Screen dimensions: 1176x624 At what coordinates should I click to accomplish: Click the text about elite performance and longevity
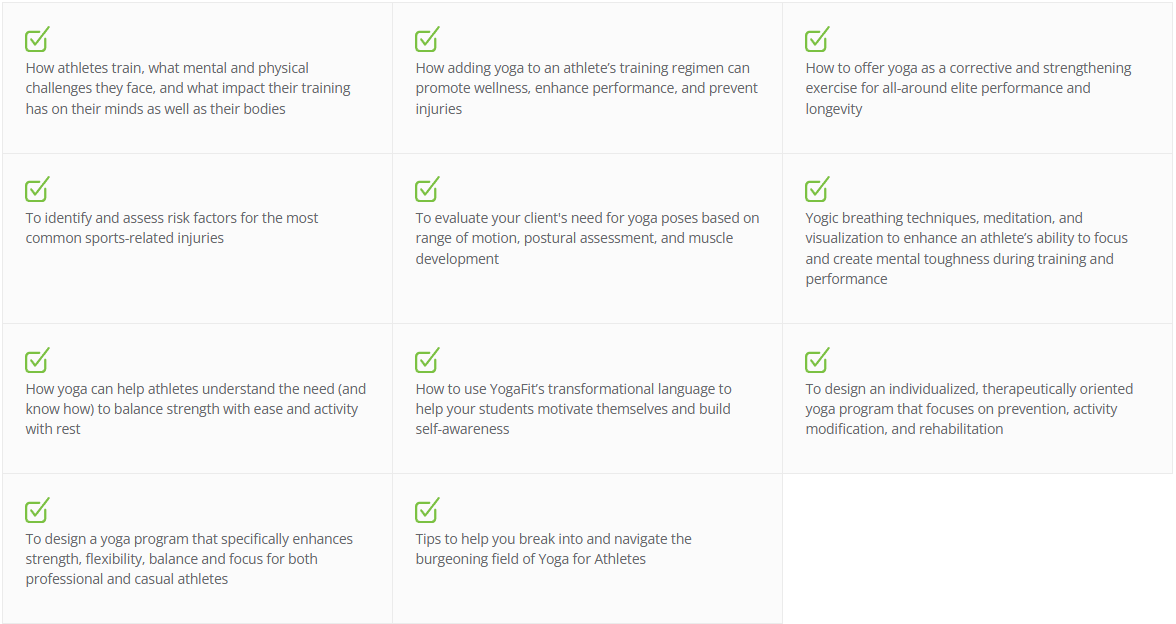click(968, 88)
